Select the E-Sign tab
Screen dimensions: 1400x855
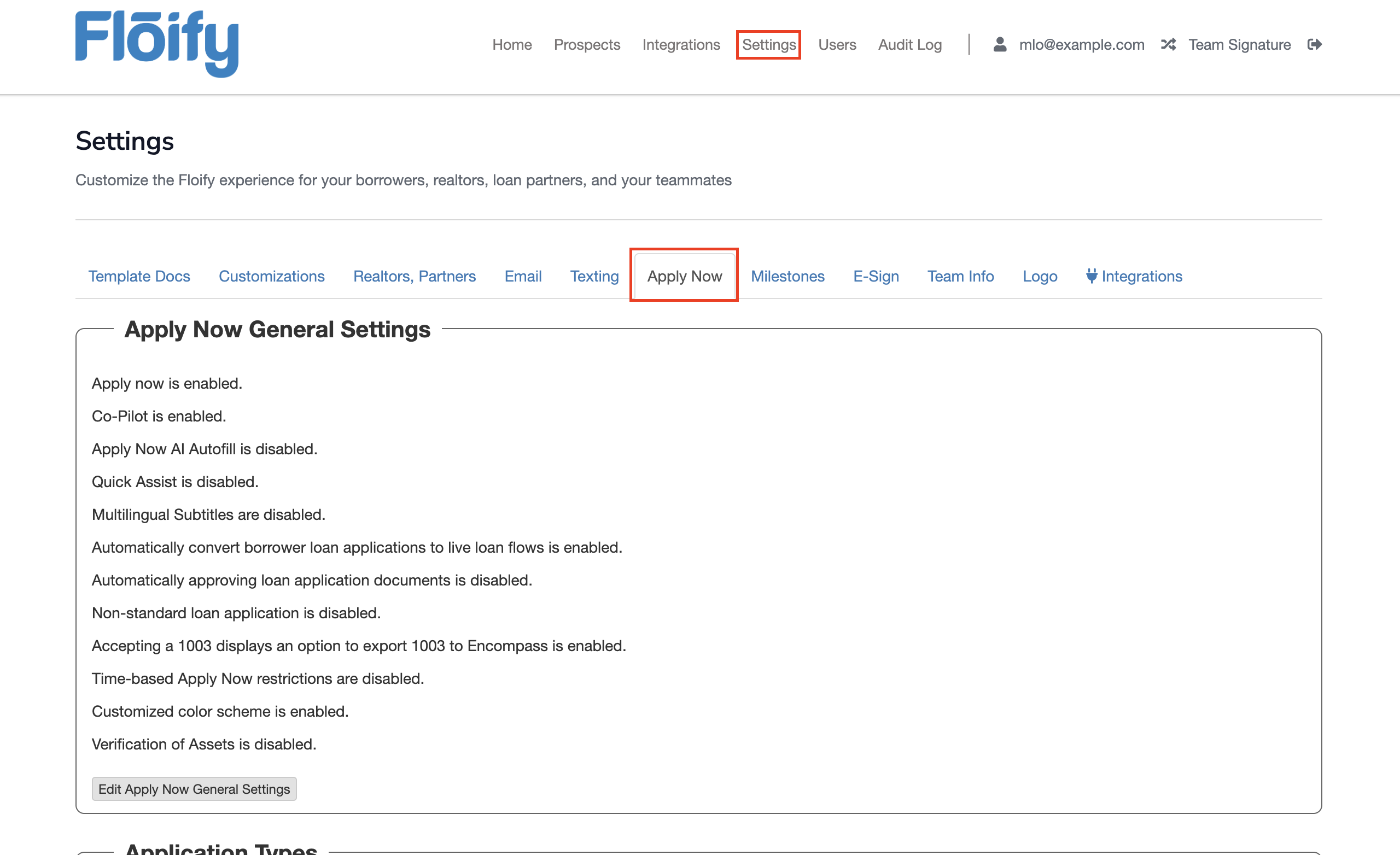(876, 276)
